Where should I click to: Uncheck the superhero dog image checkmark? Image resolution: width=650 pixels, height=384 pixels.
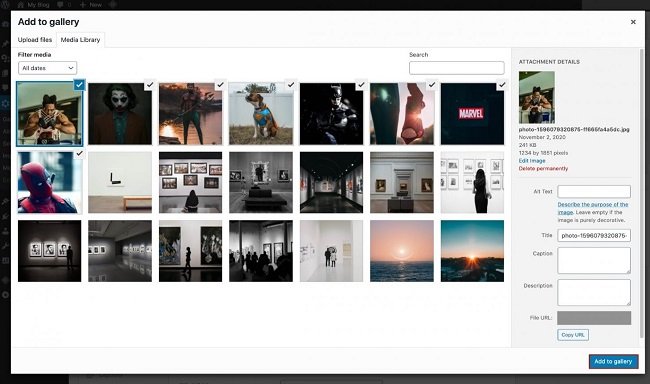pos(291,84)
